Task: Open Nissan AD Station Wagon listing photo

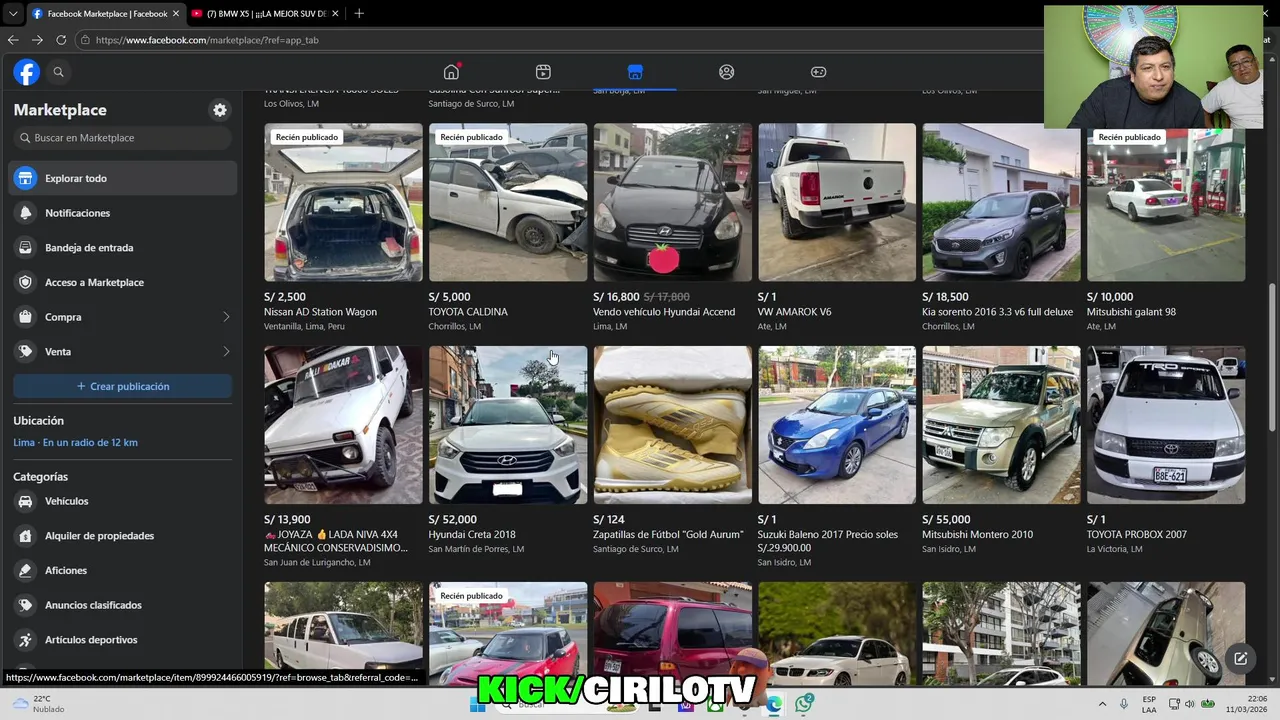Action: tap(343, 202)
